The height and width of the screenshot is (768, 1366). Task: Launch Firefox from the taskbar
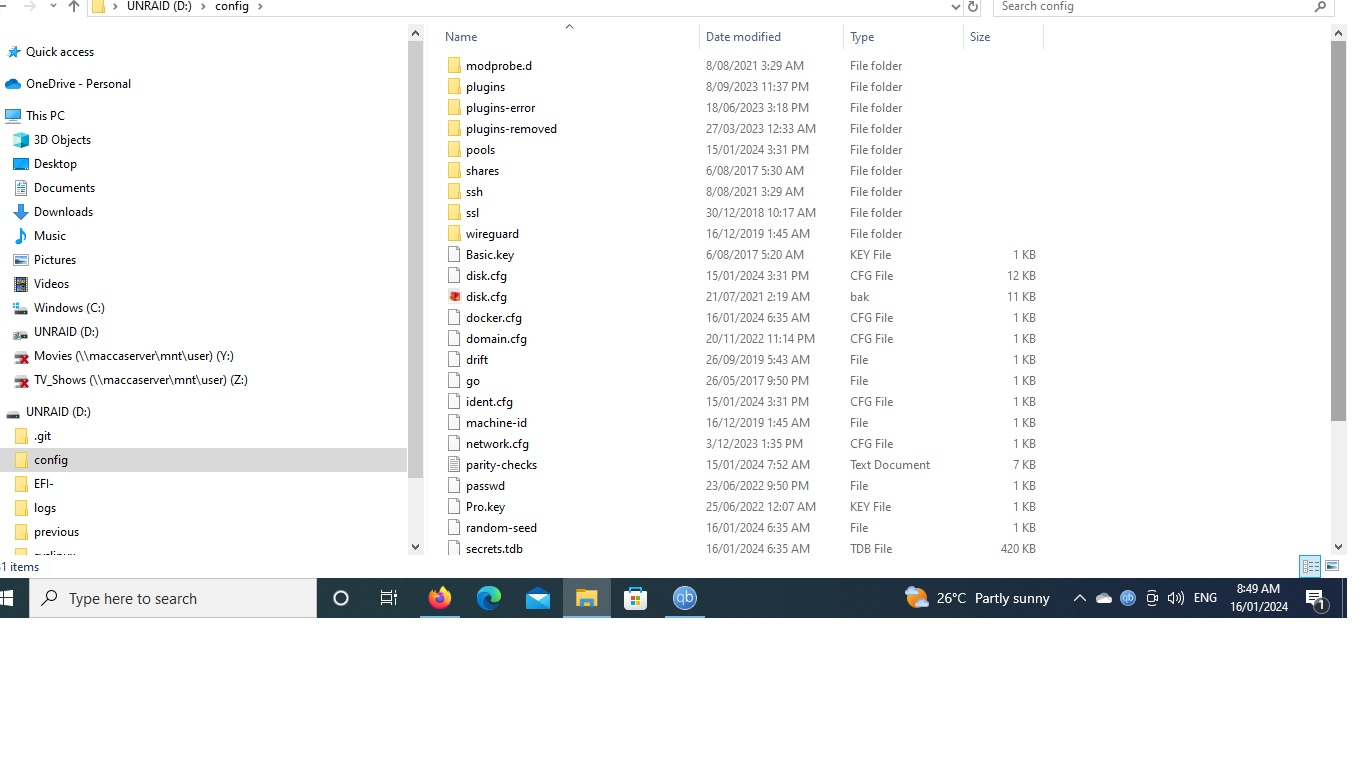click(x=439, y=598)
